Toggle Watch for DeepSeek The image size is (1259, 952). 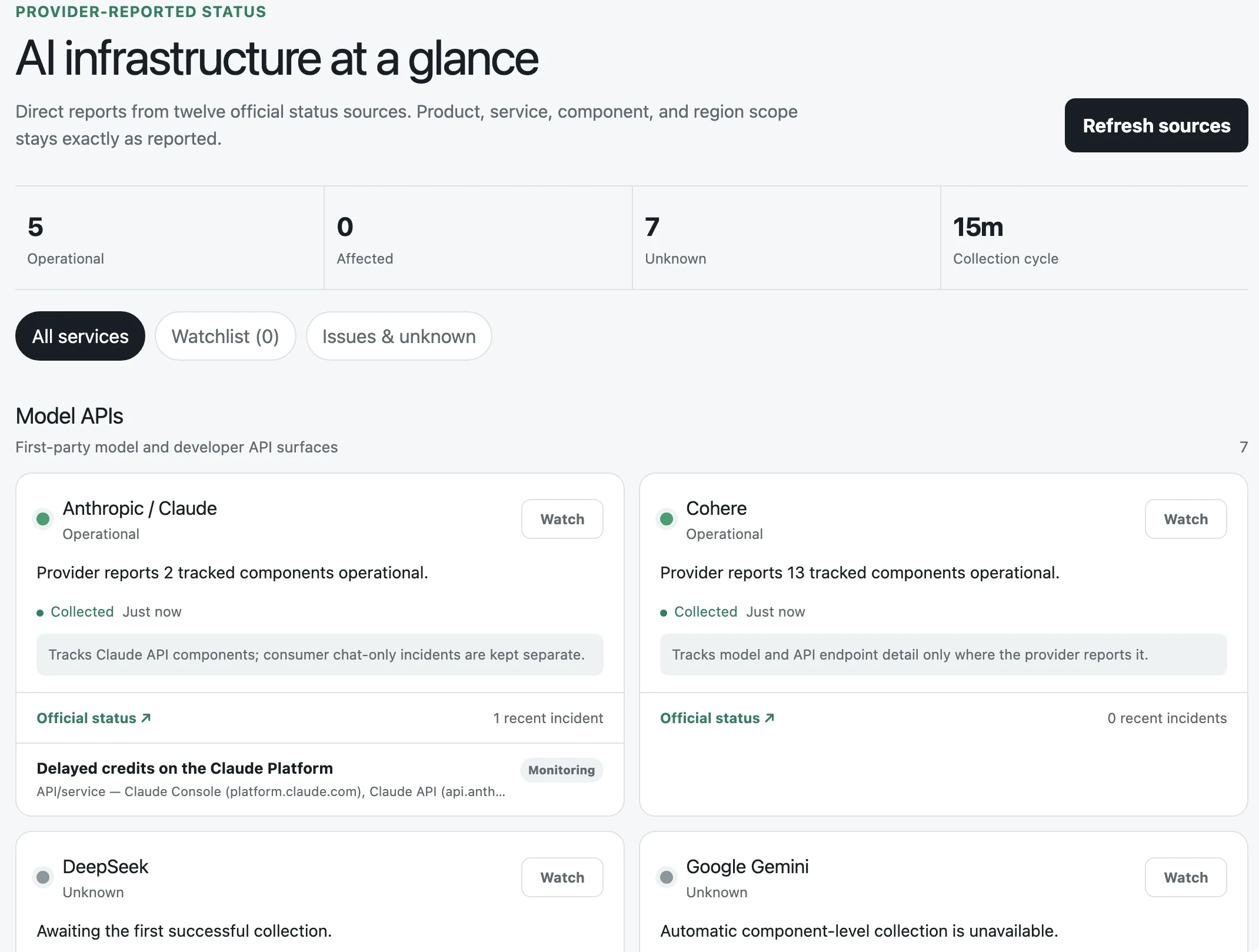562,877
